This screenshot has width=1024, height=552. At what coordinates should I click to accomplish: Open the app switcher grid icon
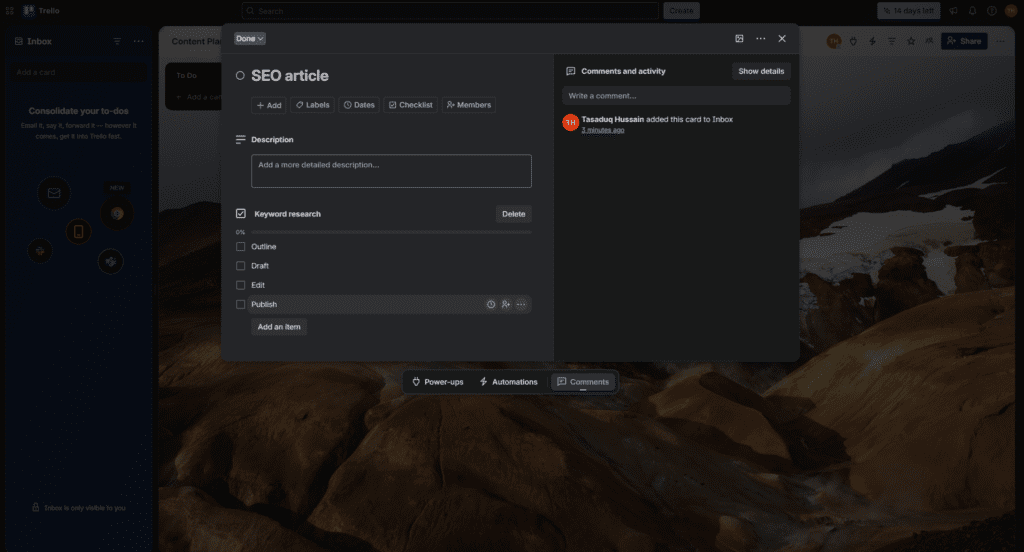click(x=10, y=10)
